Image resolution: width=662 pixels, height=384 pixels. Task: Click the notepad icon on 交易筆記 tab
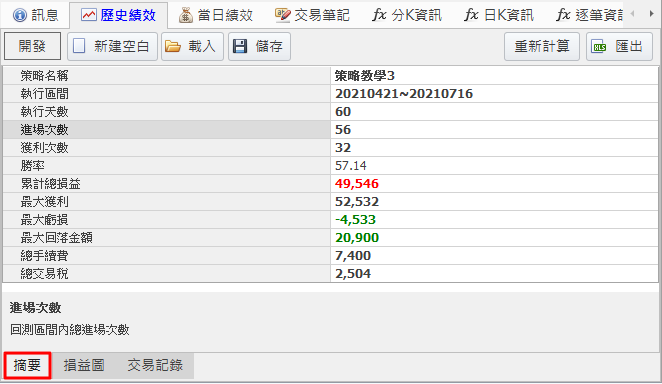[282, 15]
